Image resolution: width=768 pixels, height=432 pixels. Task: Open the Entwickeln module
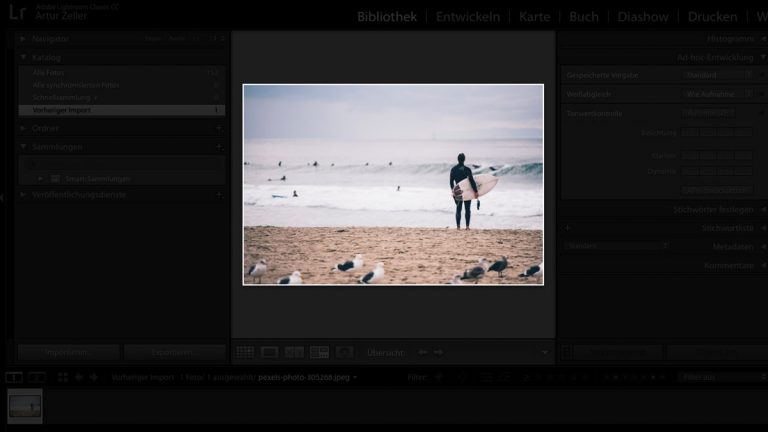[470, 17]
